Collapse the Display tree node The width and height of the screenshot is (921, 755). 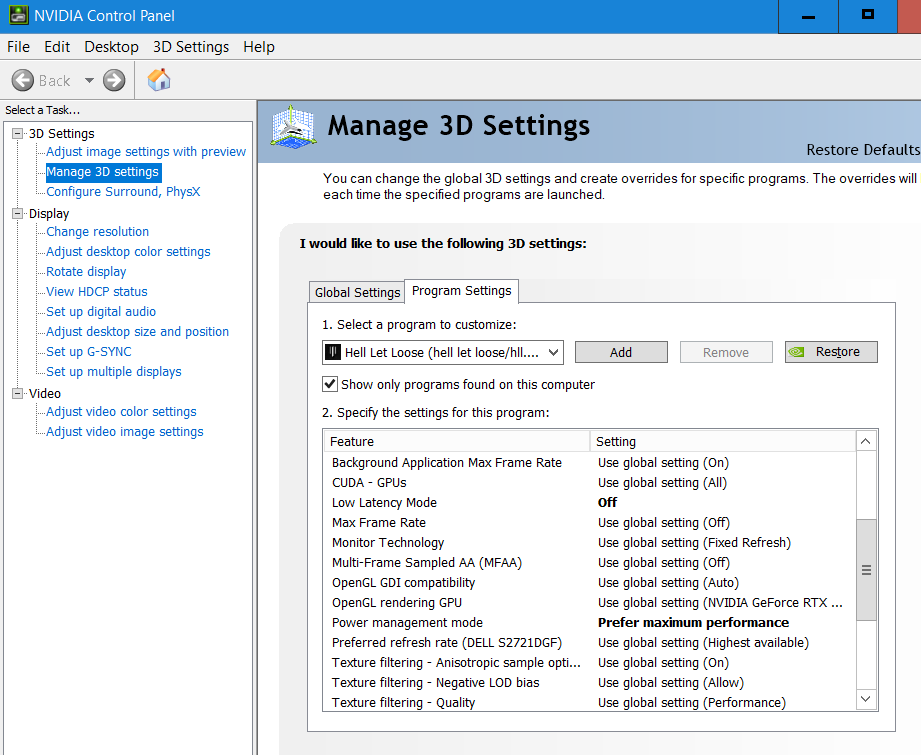[x=17, y=213]
